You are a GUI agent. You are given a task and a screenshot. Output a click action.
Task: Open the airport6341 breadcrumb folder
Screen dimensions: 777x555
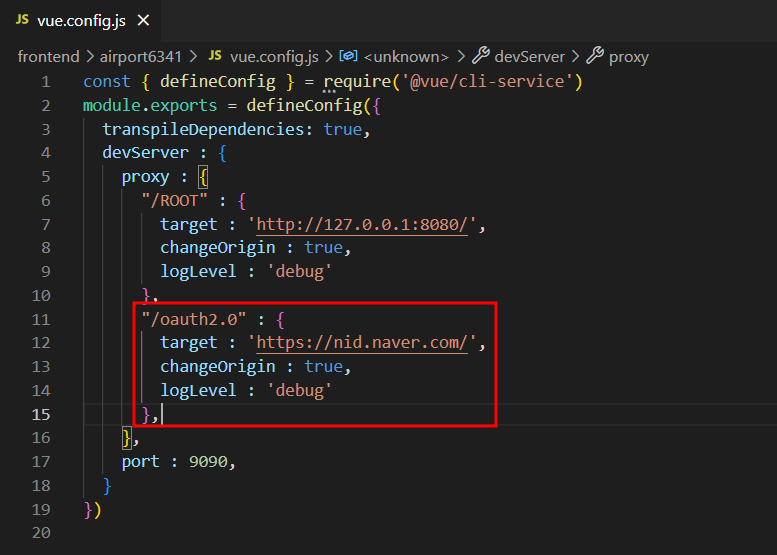[141, 56]
